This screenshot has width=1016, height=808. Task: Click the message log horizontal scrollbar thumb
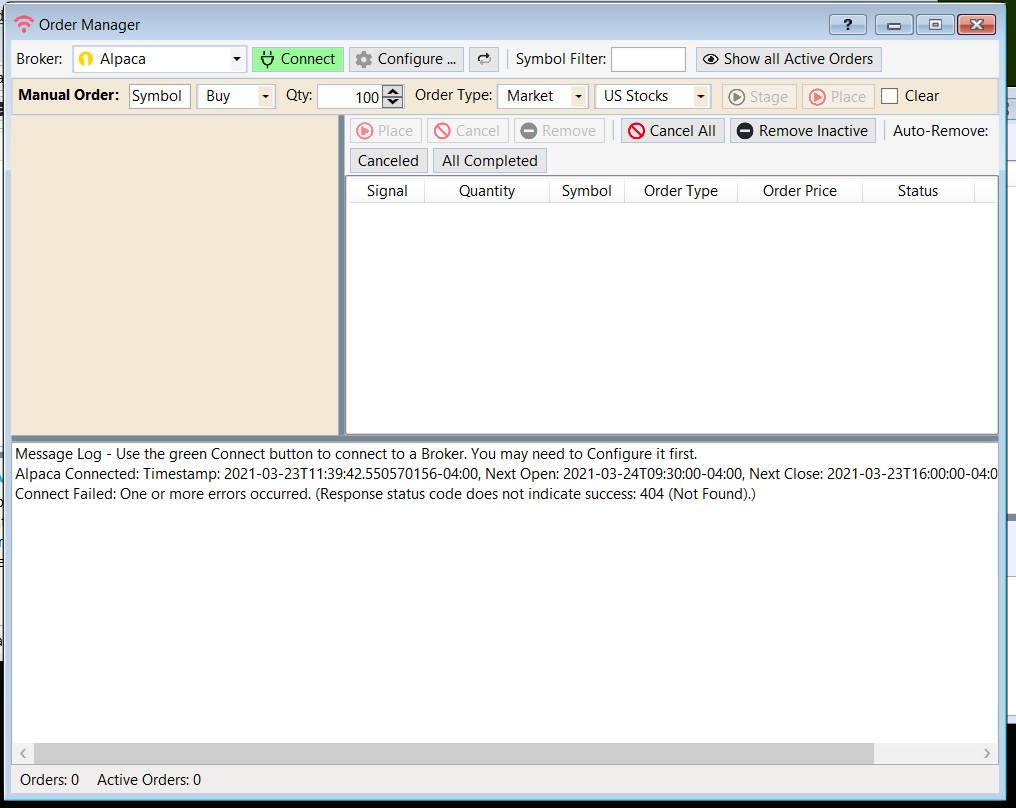pyautogui.click(x=454, y=754)
